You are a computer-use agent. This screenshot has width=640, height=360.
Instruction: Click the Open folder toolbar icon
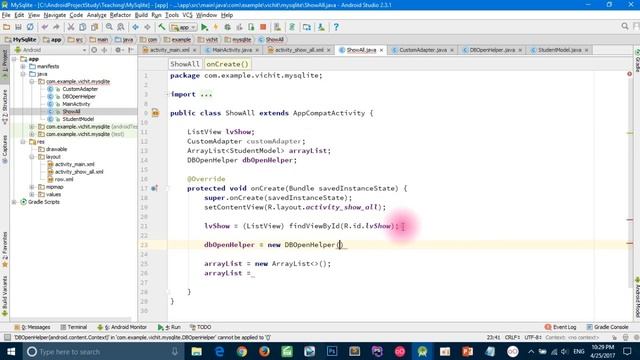[7, 27]
